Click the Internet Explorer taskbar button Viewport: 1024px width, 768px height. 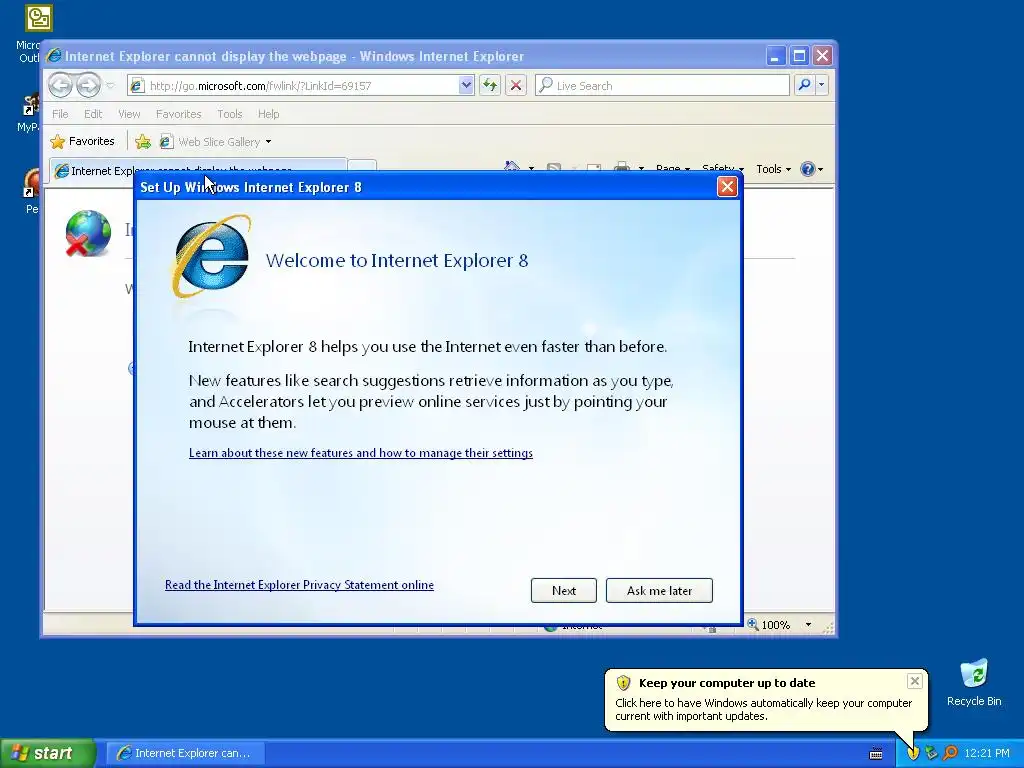tap(183, 753)
